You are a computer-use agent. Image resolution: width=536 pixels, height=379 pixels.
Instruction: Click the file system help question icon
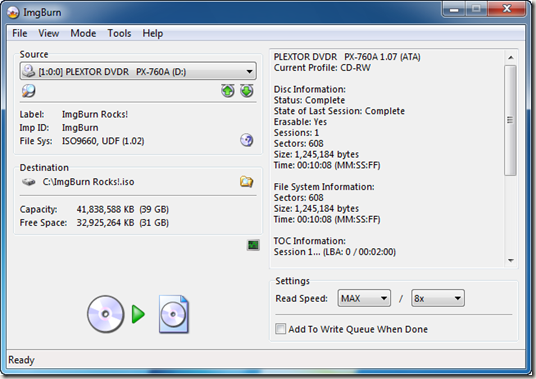pyautogui.click(x=246, y=140)
